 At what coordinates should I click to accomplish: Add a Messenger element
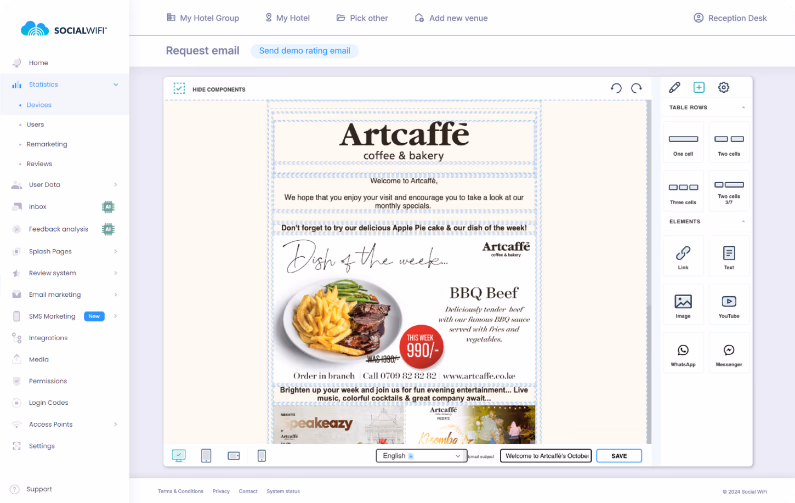click(x=729, y=353)
